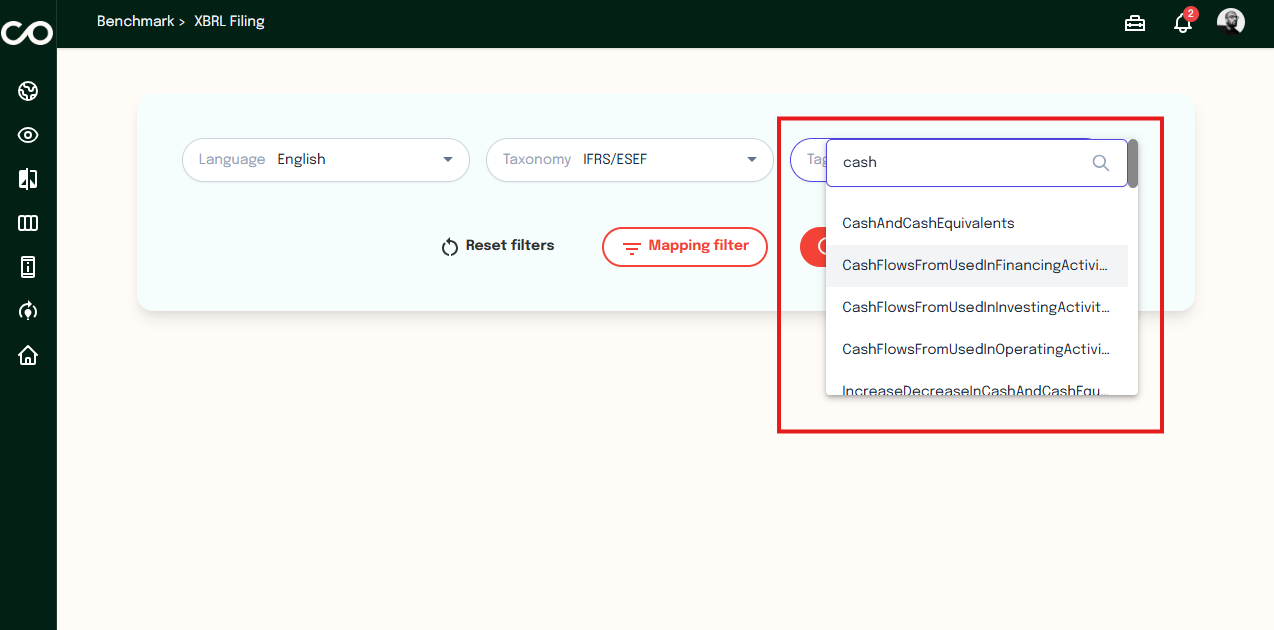Screen dimensions: 1274x630
Task: Click the eye icon in the sidebar
Action: [28, 136]
